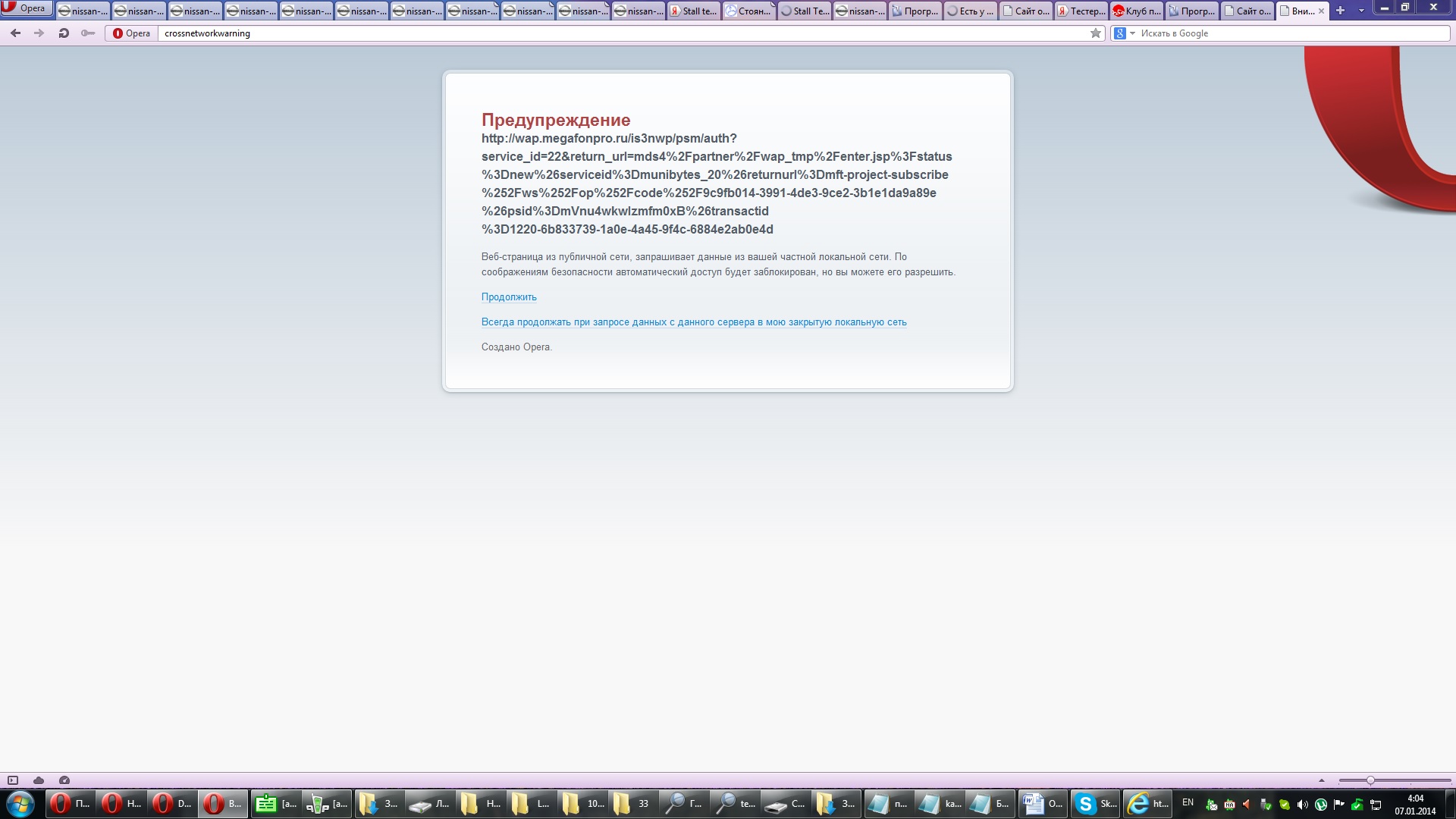Reload the page with the refresh icon
The height and width of the screenshot is (819, 1456).
[x=64, y=33]
